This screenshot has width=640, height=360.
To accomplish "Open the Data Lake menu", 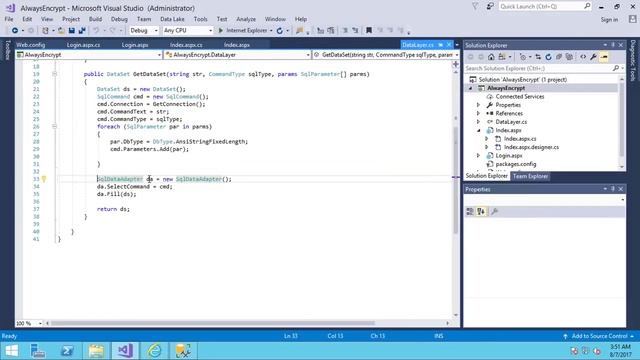I will point(172,19).
